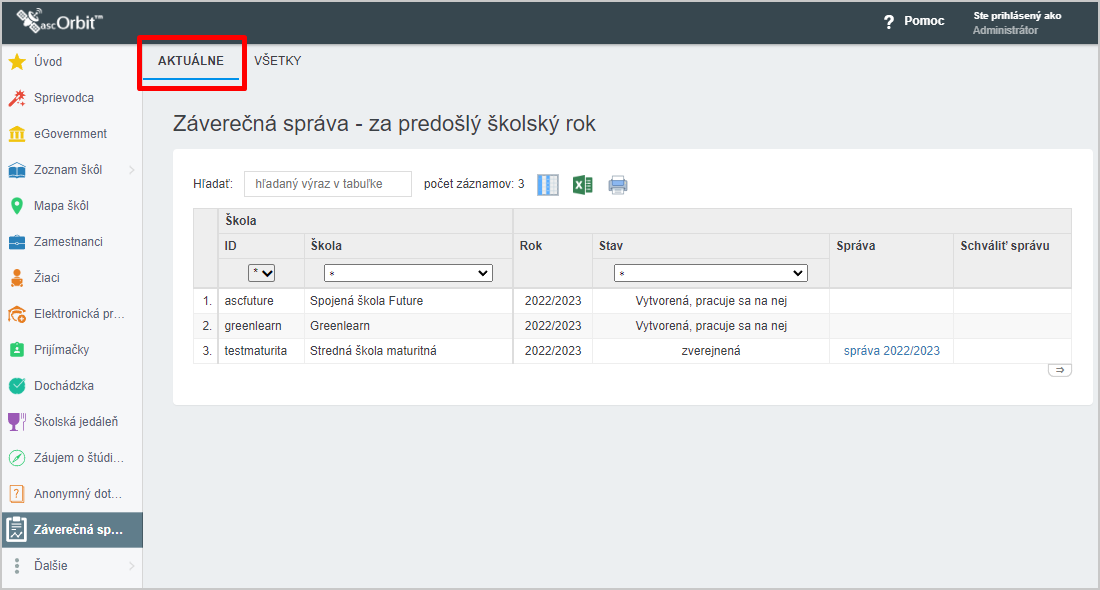This screenshot has height=590, width=1100.
Task: Click the search field in table
Action: [327, 184]
